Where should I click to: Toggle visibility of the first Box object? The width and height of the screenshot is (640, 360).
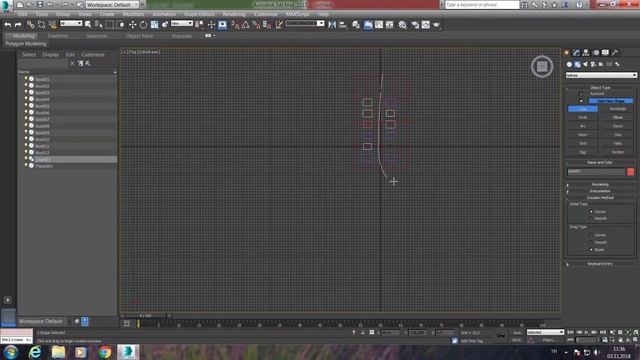(26, 79)
